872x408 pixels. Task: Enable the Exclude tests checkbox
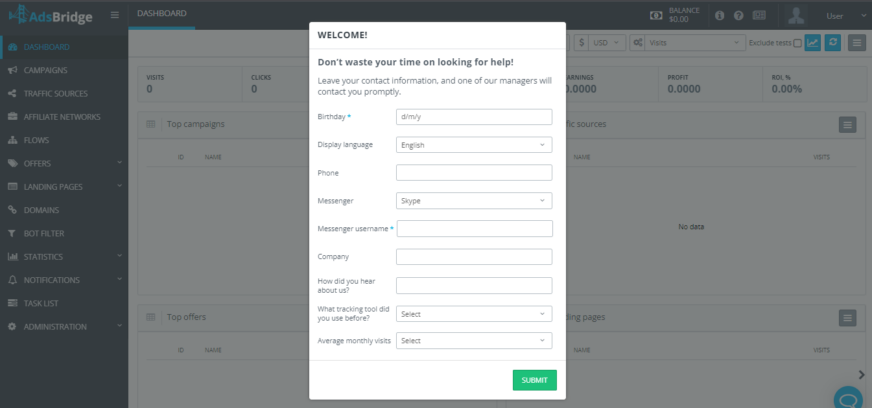[797, 43]
